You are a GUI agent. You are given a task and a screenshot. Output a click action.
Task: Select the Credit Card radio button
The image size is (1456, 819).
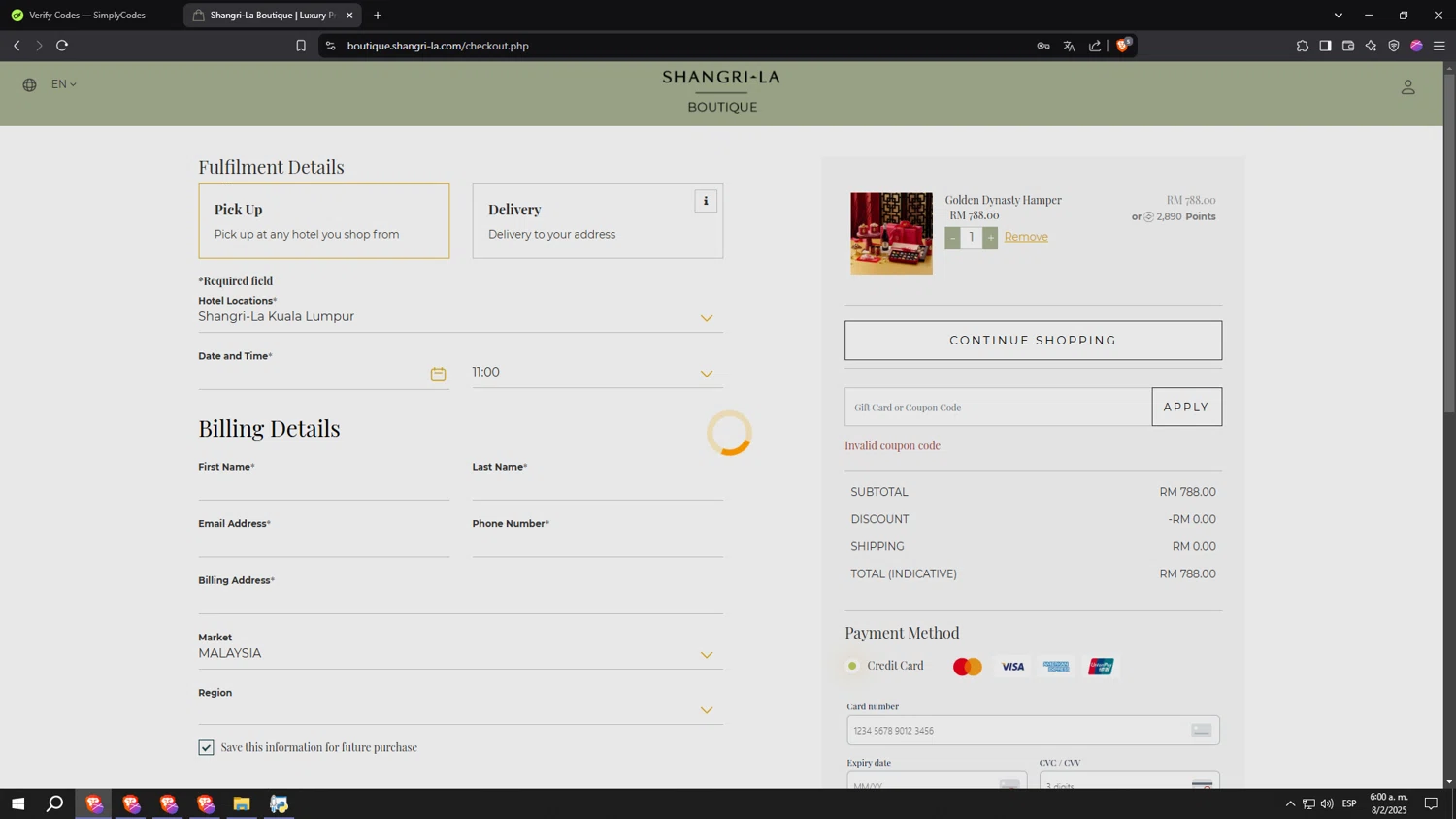[x=852, y=666]
